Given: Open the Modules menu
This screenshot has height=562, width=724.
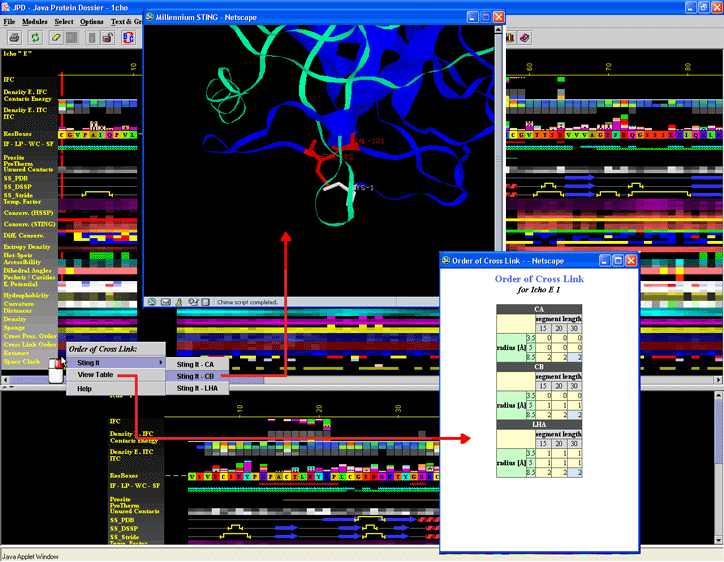Looking at the screenshot, I should [35, 22].
